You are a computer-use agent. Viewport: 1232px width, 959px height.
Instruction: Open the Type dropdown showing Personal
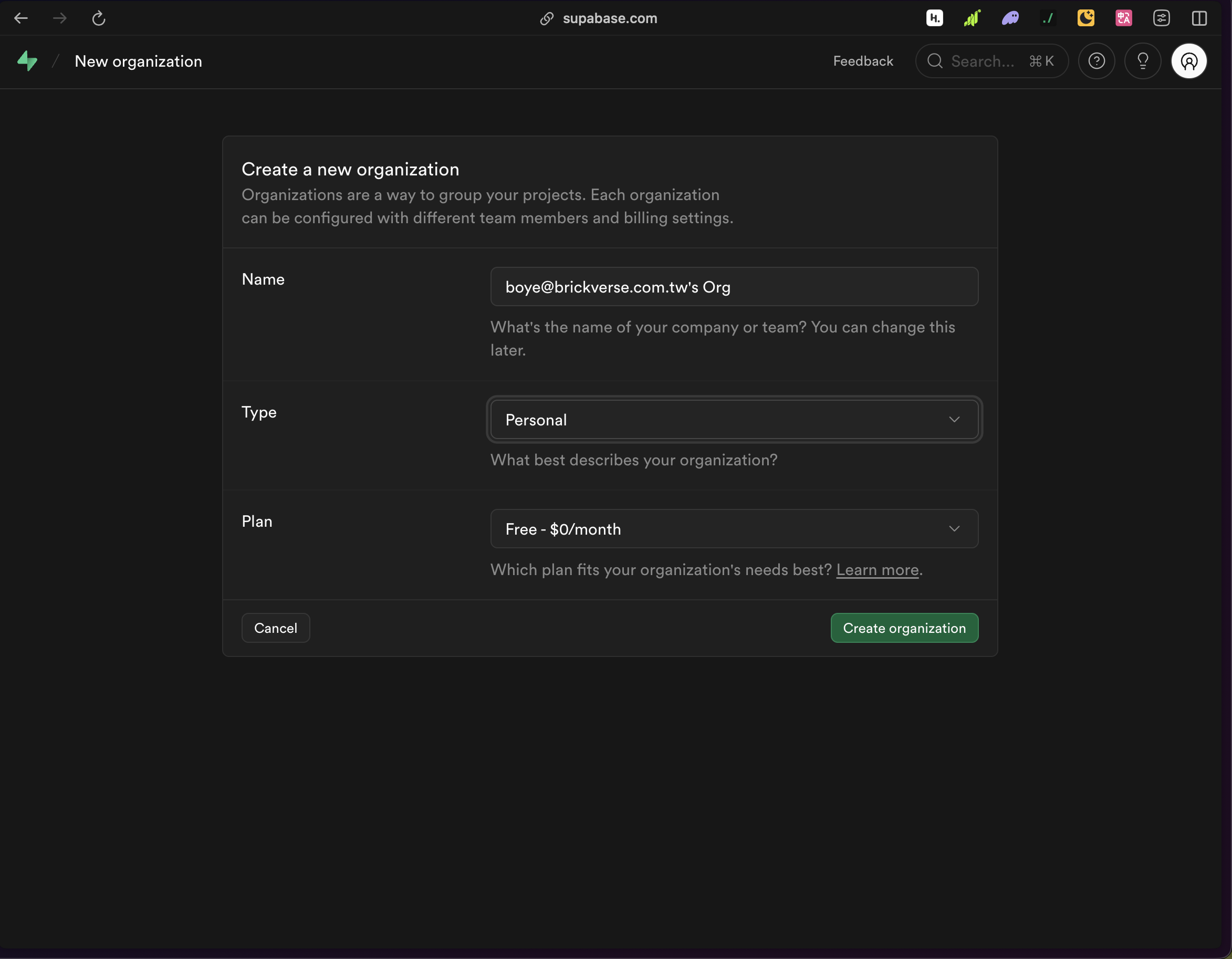(733, 420)
